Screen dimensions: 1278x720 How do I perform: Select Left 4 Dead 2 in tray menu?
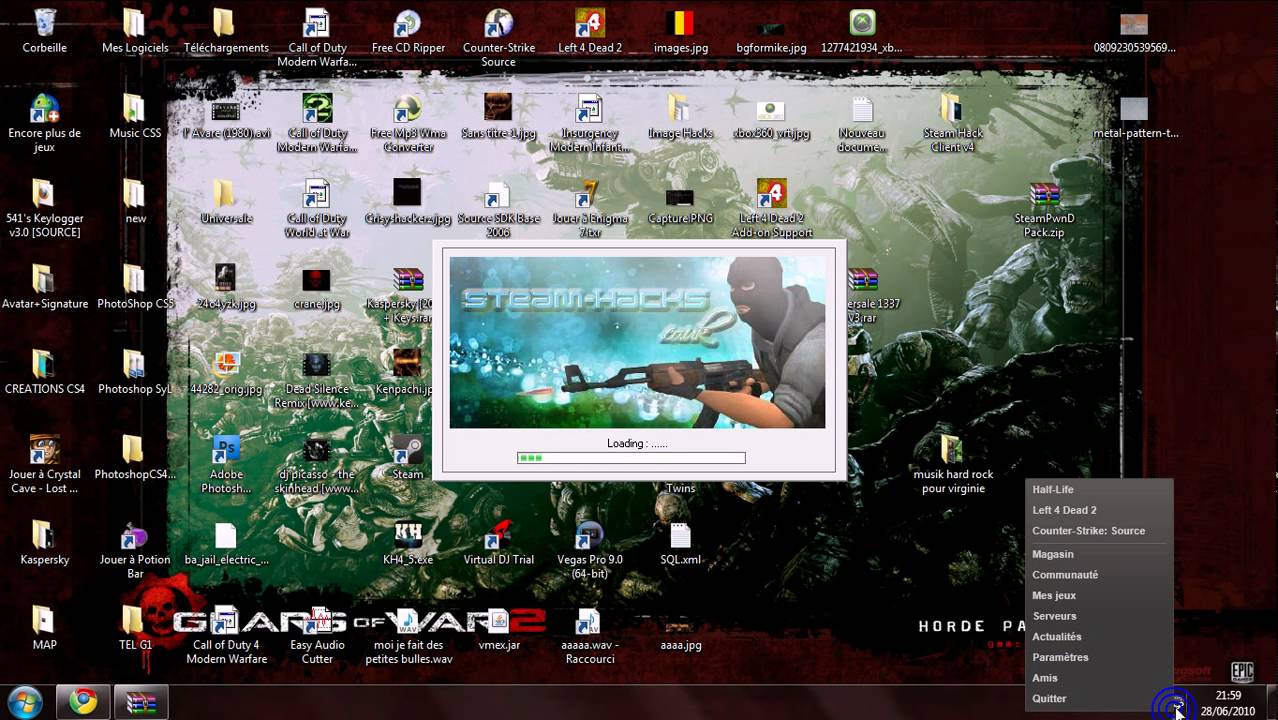[1064, 510]
